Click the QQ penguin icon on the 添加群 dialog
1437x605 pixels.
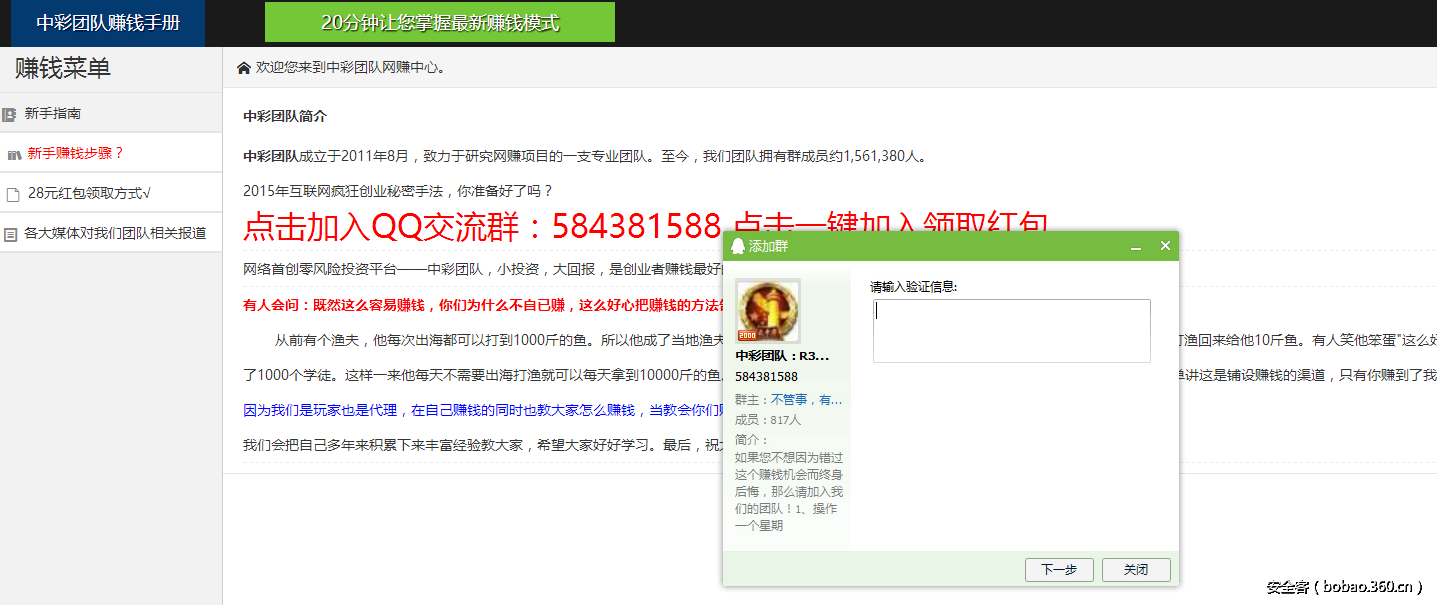click(740, 246)
